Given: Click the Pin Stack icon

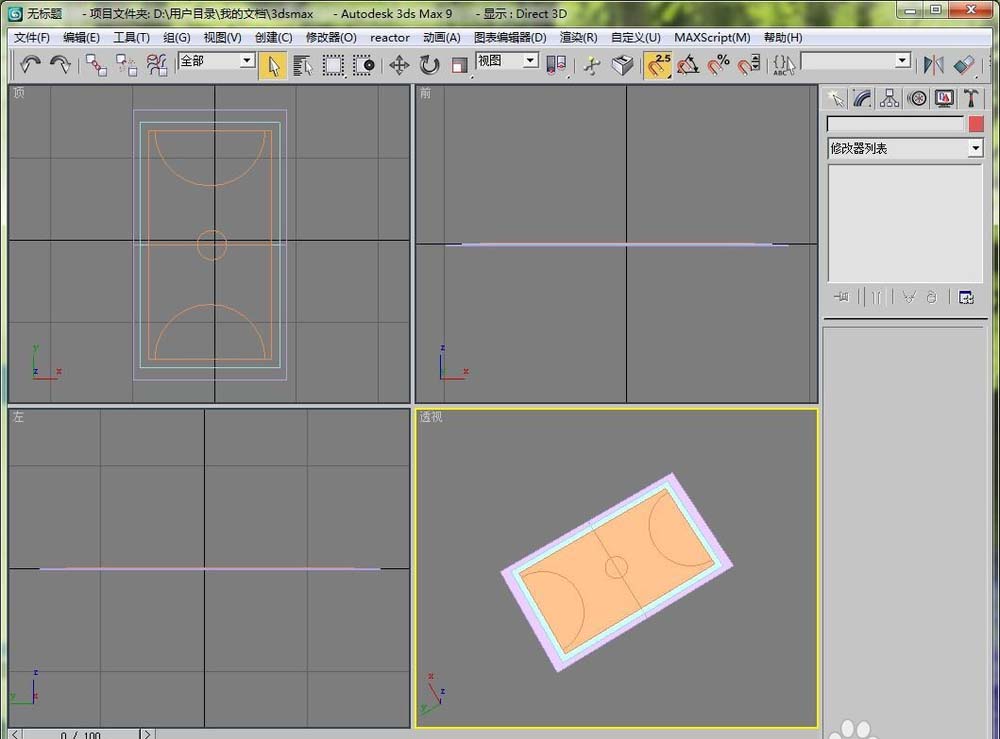Looking at the screenshot, I should pos(841,297).
